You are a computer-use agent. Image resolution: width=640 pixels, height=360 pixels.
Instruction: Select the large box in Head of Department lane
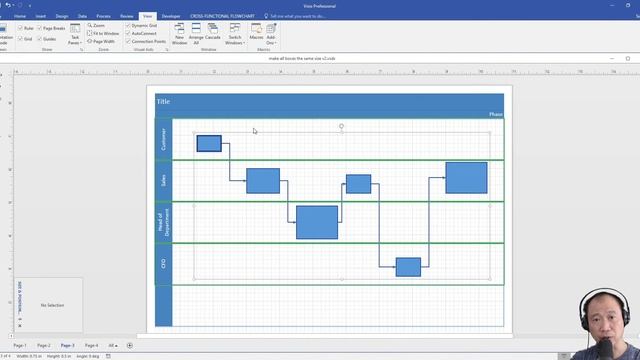[317, 222]
